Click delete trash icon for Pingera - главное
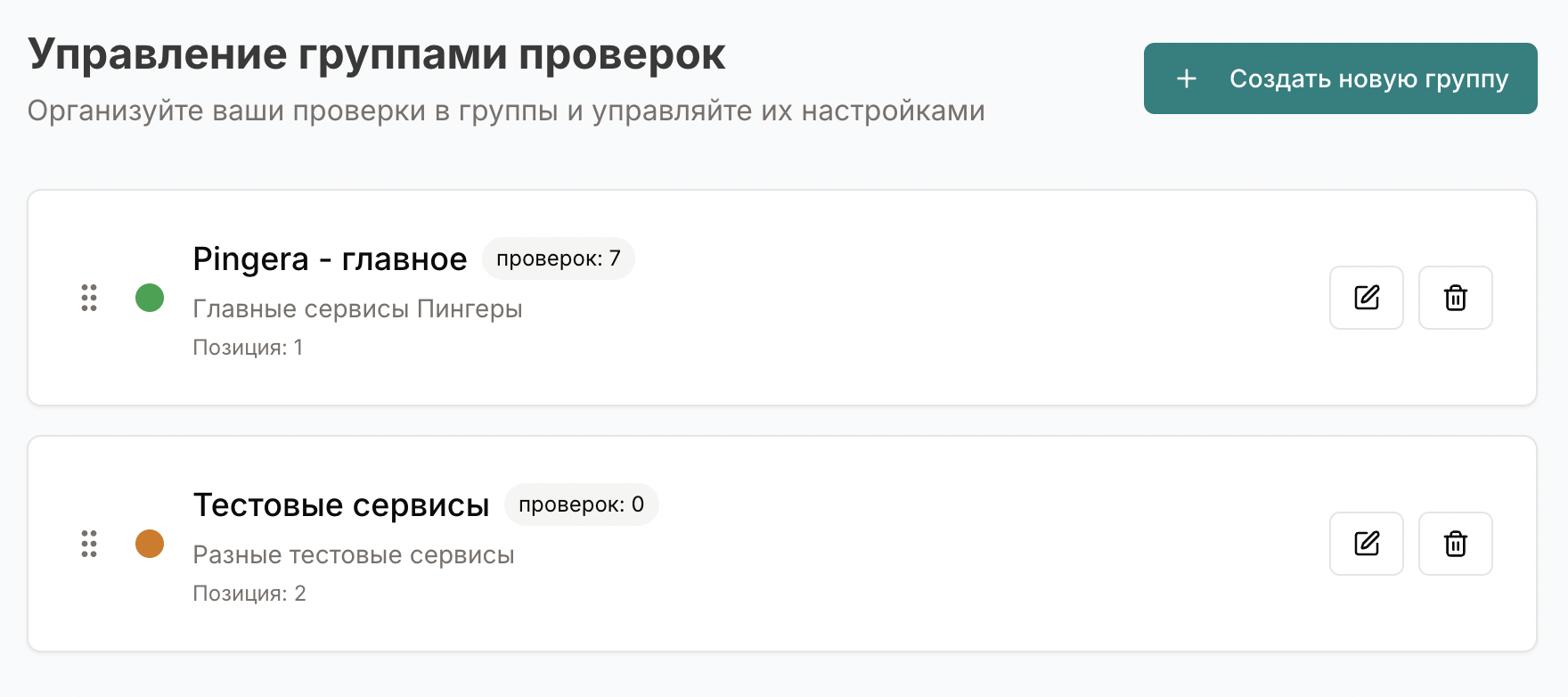The width and height of the screenshot is (1568, 697). click(1455, 298)
